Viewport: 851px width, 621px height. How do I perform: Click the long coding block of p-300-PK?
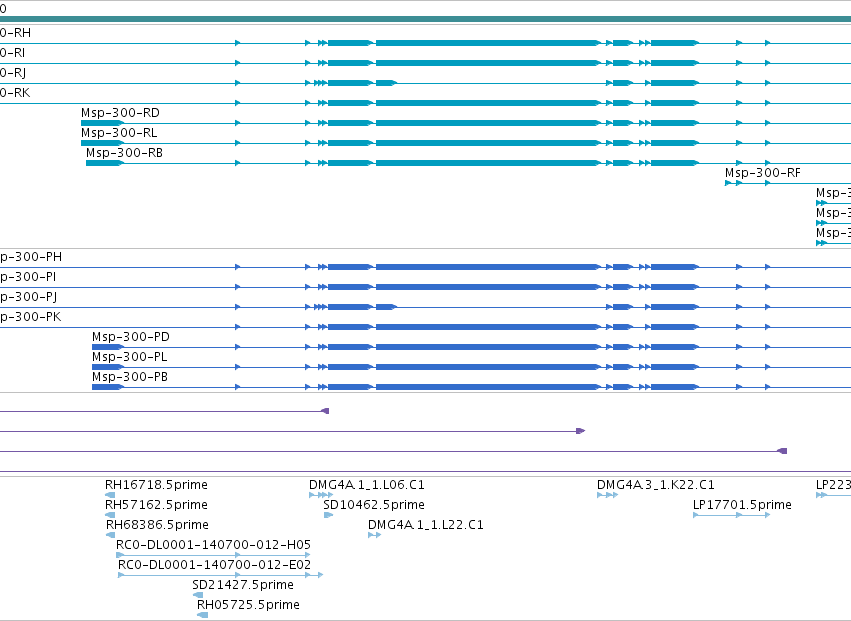(488, 327)
